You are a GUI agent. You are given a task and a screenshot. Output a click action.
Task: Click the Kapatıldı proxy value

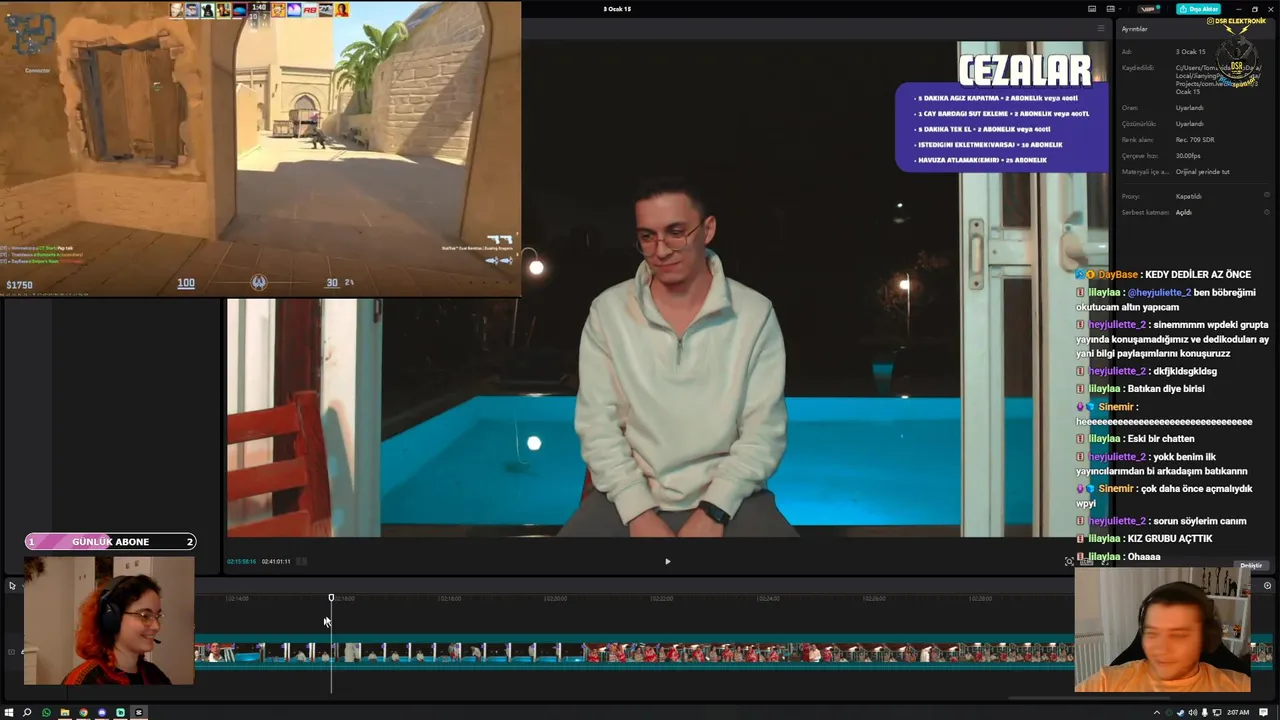click(1188, 196)
